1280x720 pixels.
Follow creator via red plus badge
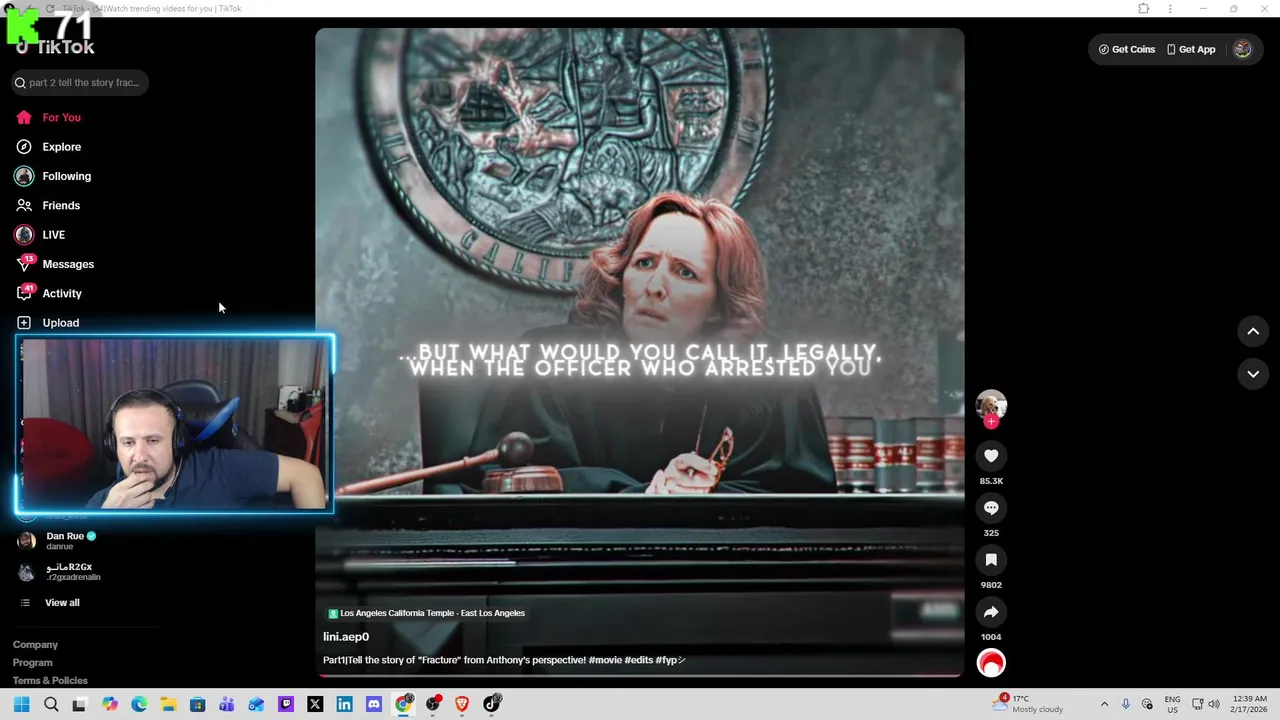(991, 422)
